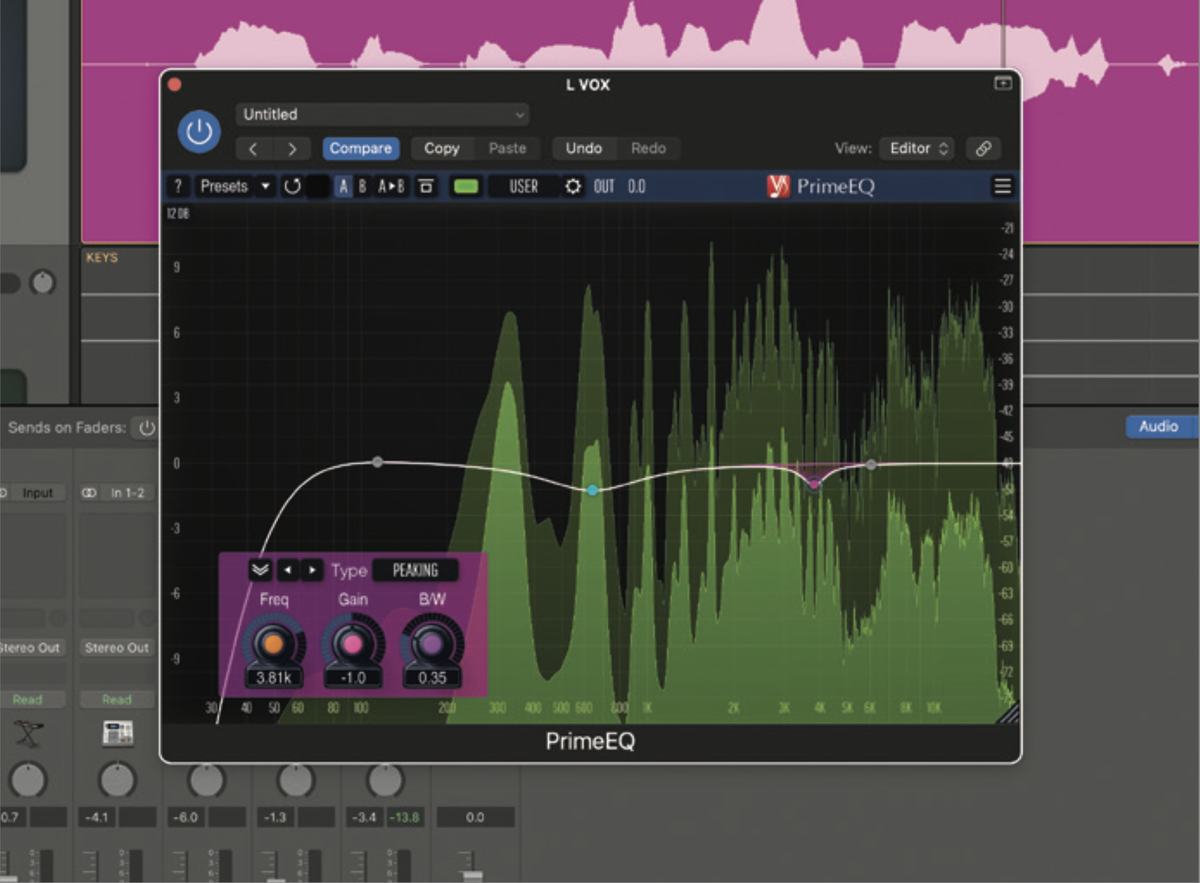Enable the green output meter toggle
The width and height of the screenshot is (1200, 883).
click(x=464, y=186)
